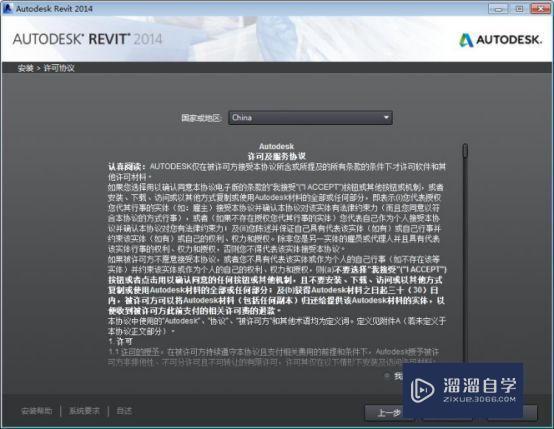Close the Autodesk Revit 2014 installer window

540,9
